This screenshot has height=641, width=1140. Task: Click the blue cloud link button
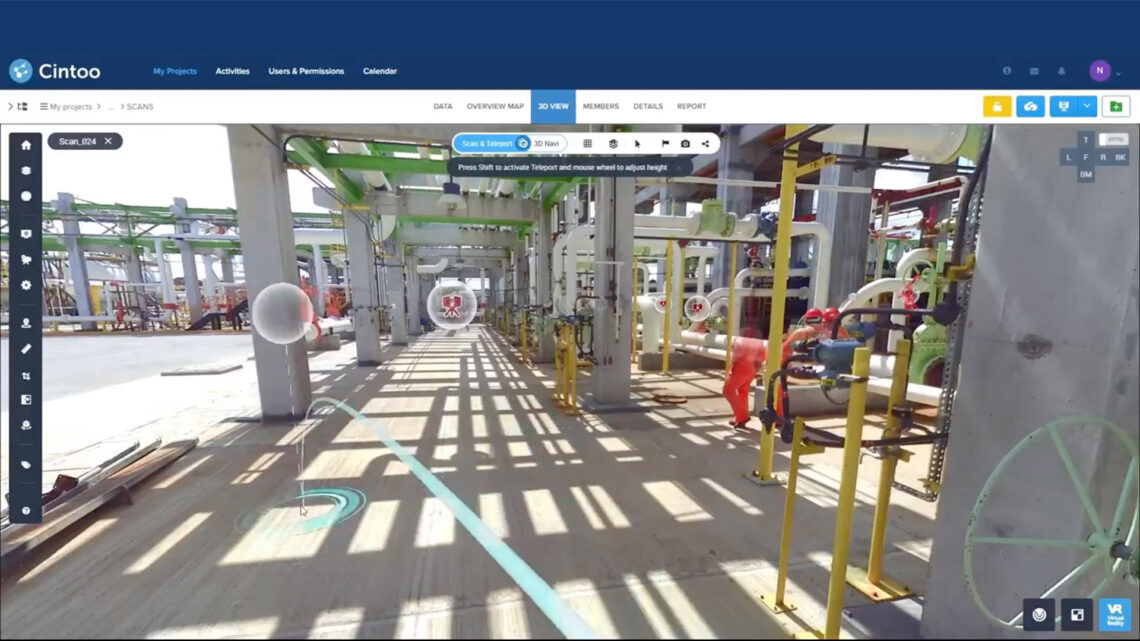pos(1030,106)
